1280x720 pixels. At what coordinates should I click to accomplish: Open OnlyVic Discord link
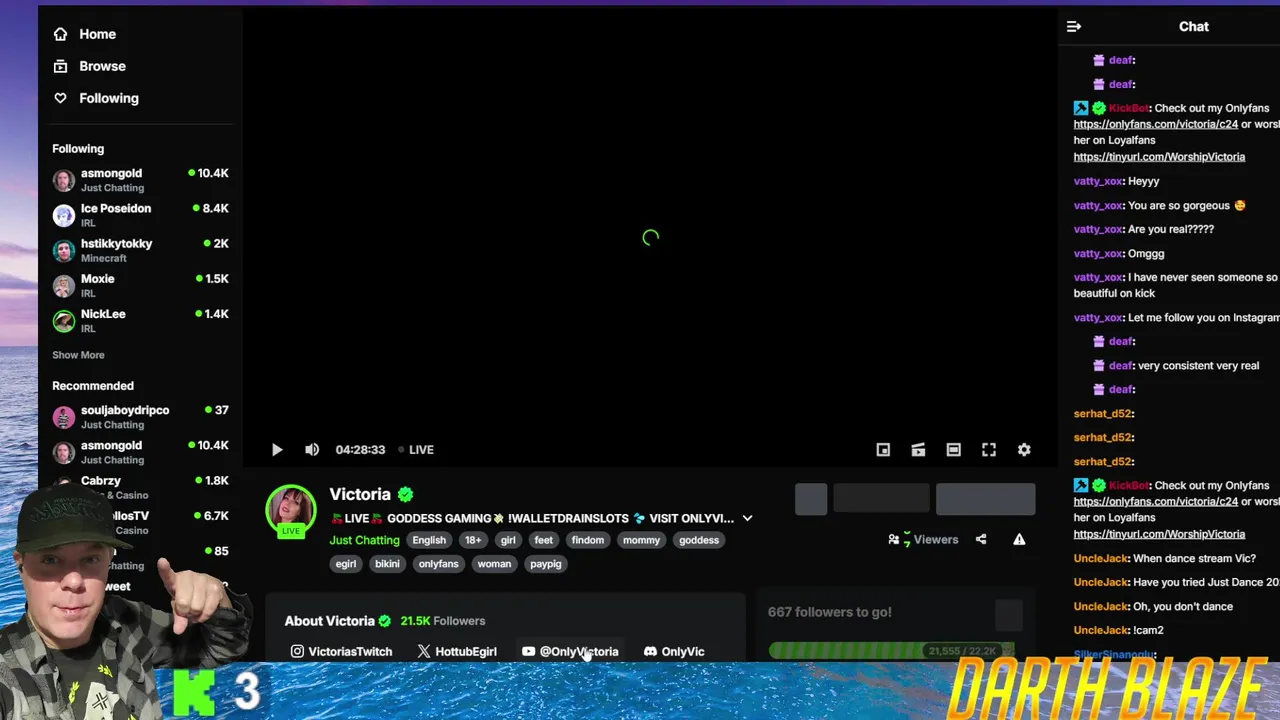(674, 651)
